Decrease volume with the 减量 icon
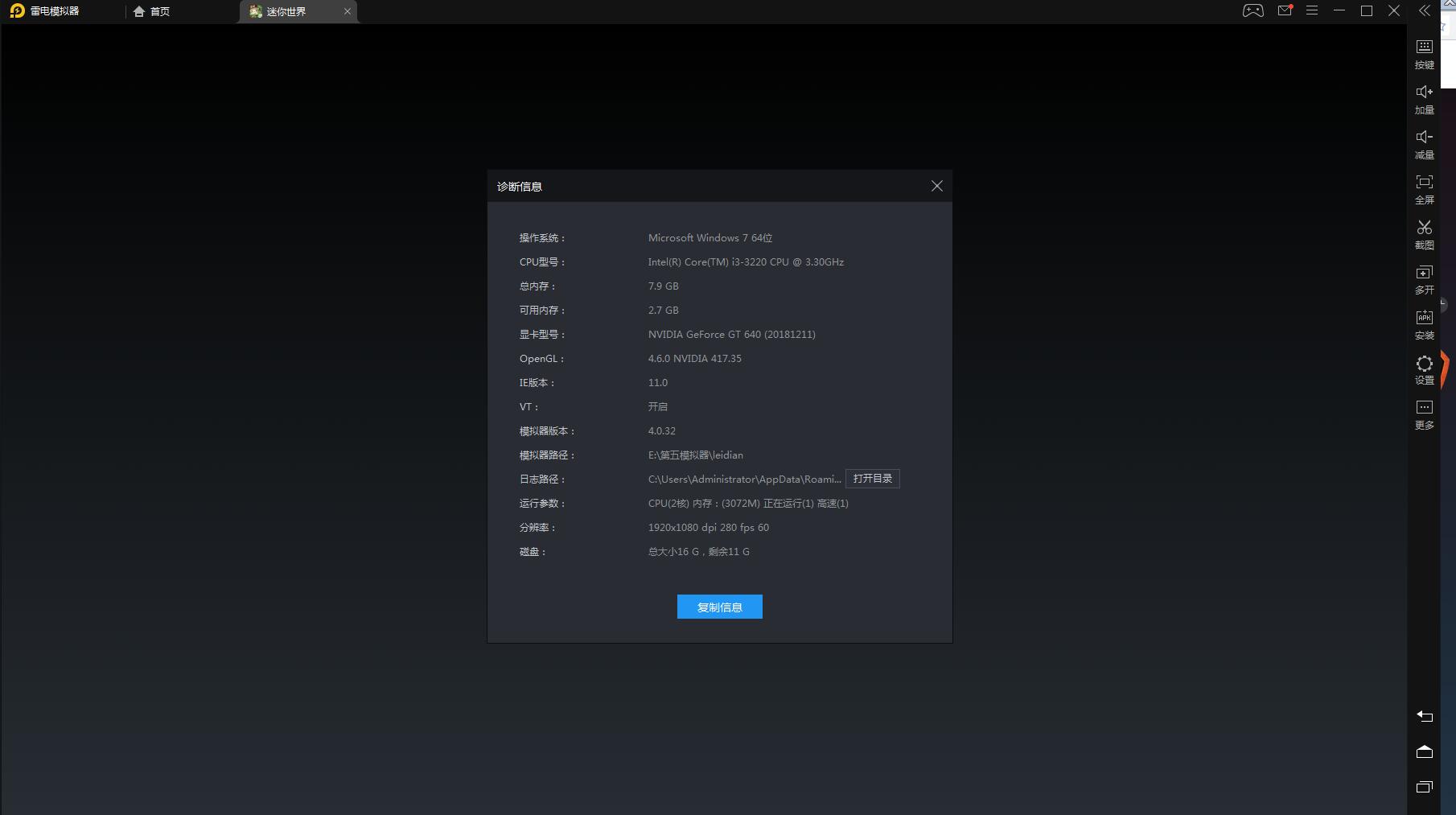This screenshot has width=1456, height=815. point(1424,143)
